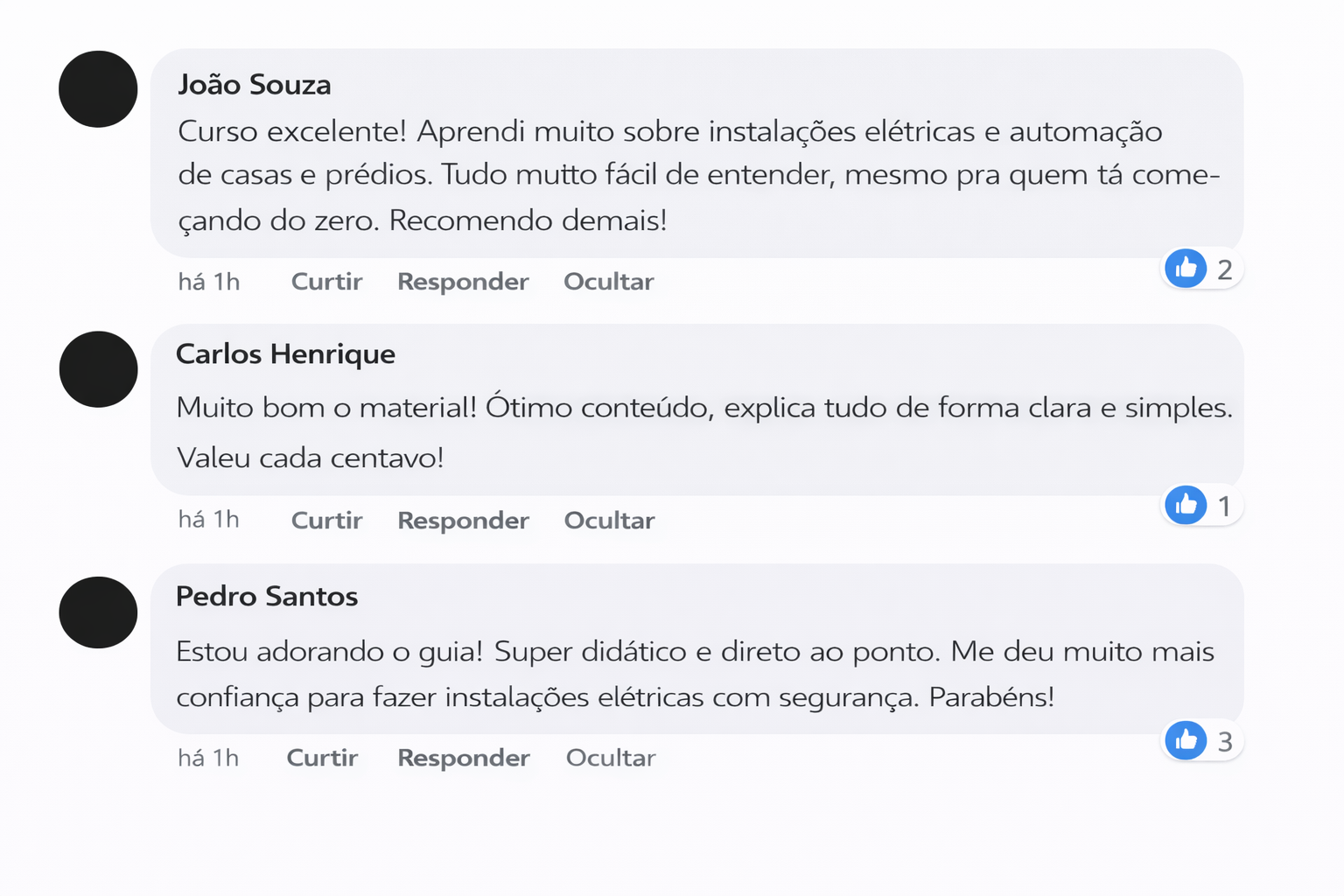This screenshot has width=1344, height=896.
Task: Open the João Souza name link
Action: pyautogui.click(x=254, y=85)
